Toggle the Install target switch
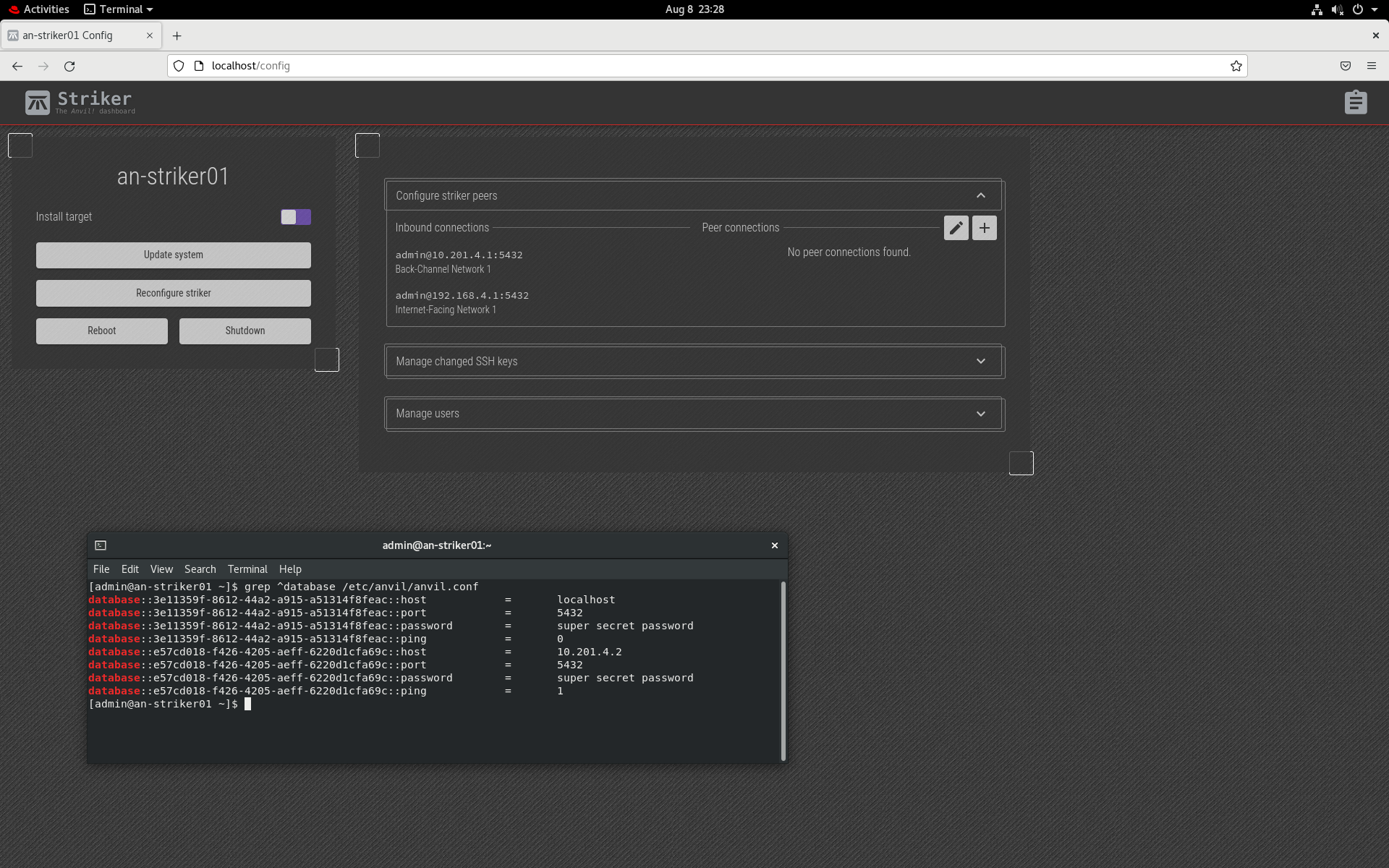1389x868 pixels. 295,216
